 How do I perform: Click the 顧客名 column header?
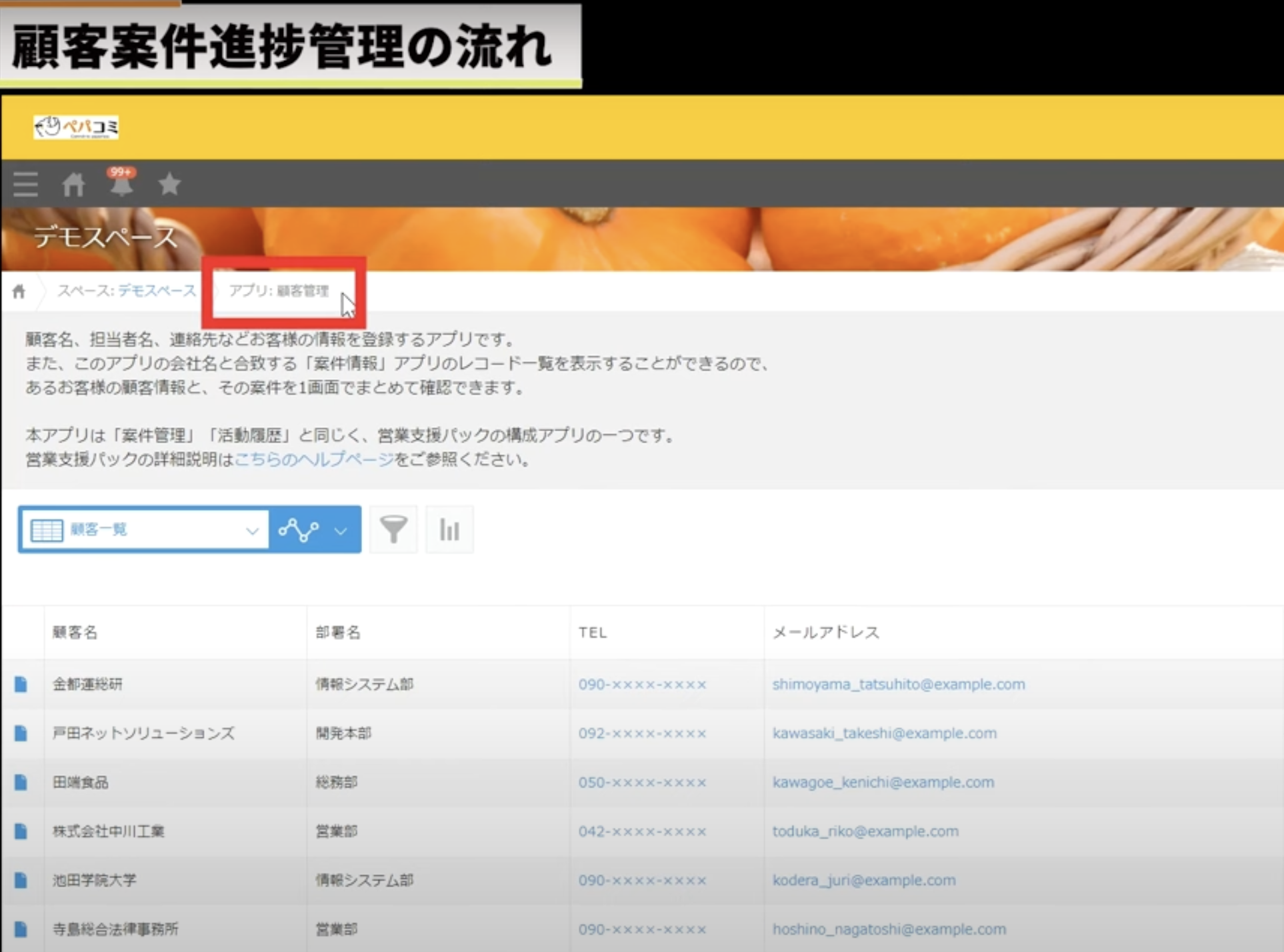tap(75, 632)
